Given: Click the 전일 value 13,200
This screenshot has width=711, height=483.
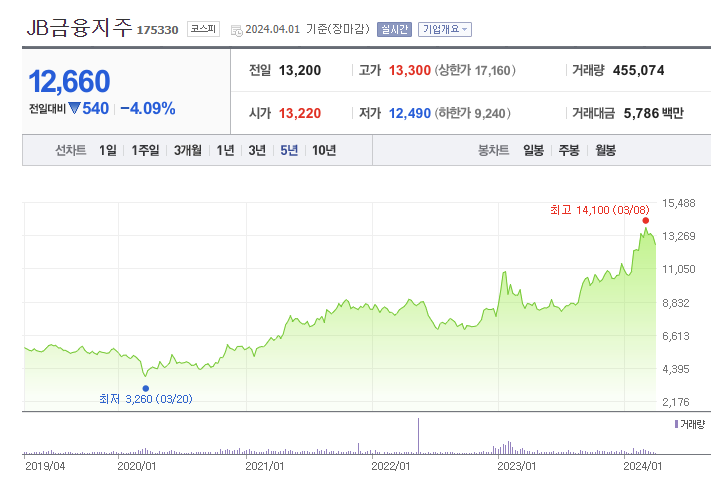Looking at the screenshot, I should click(x=300, y=70).
